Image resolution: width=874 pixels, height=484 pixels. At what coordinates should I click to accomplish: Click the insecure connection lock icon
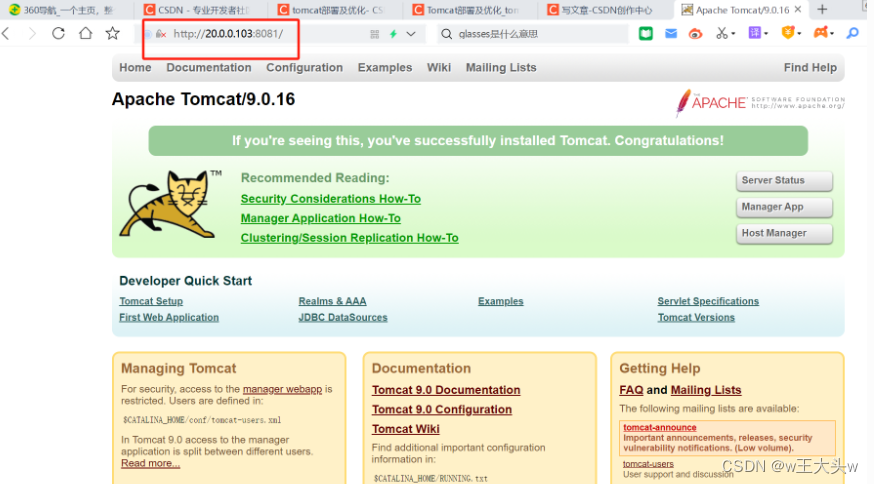click(161, 34)
